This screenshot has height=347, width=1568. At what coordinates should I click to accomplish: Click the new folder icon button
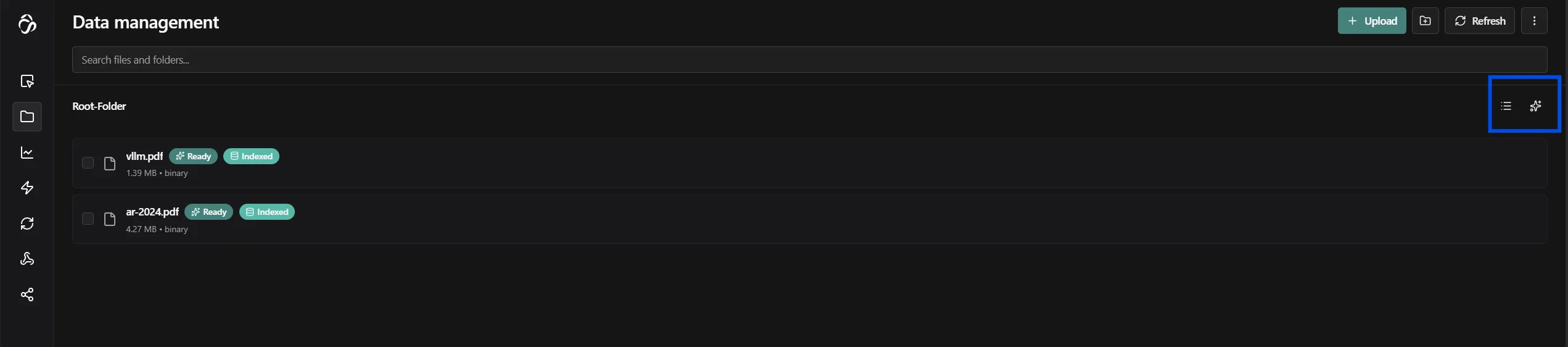[1425, 21]
